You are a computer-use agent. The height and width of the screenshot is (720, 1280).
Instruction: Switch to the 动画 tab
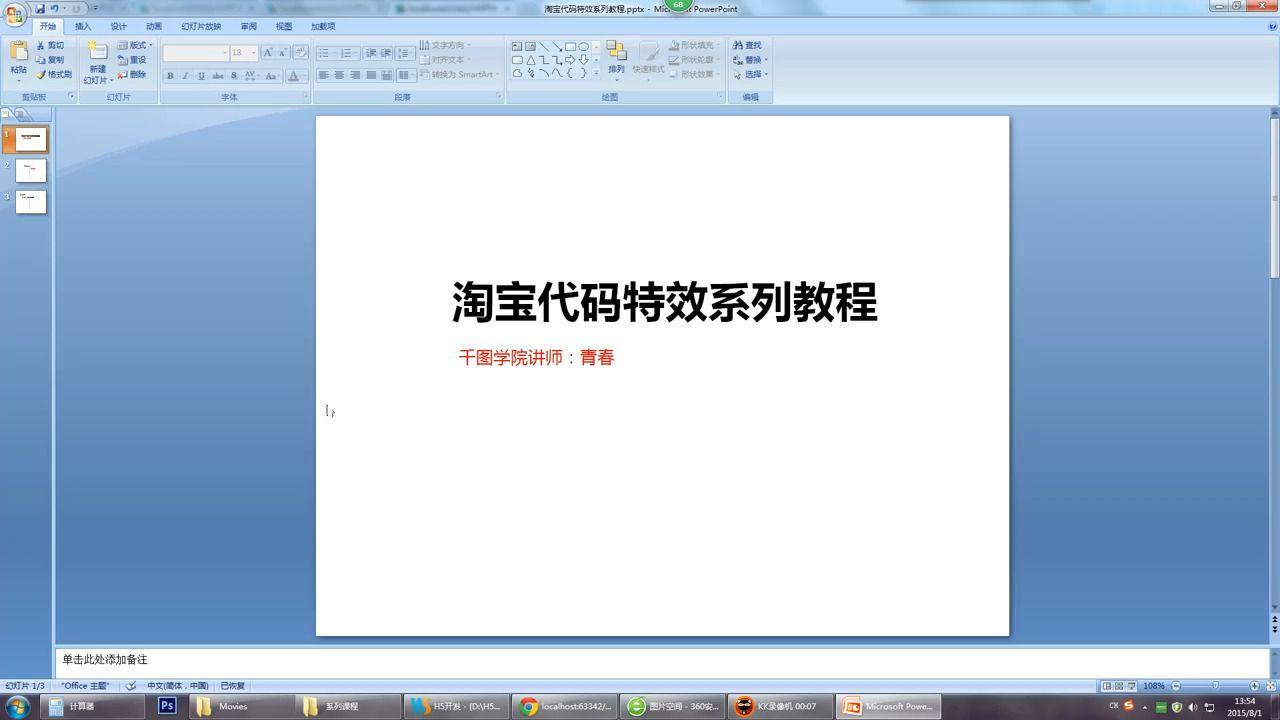coord(154,26)
